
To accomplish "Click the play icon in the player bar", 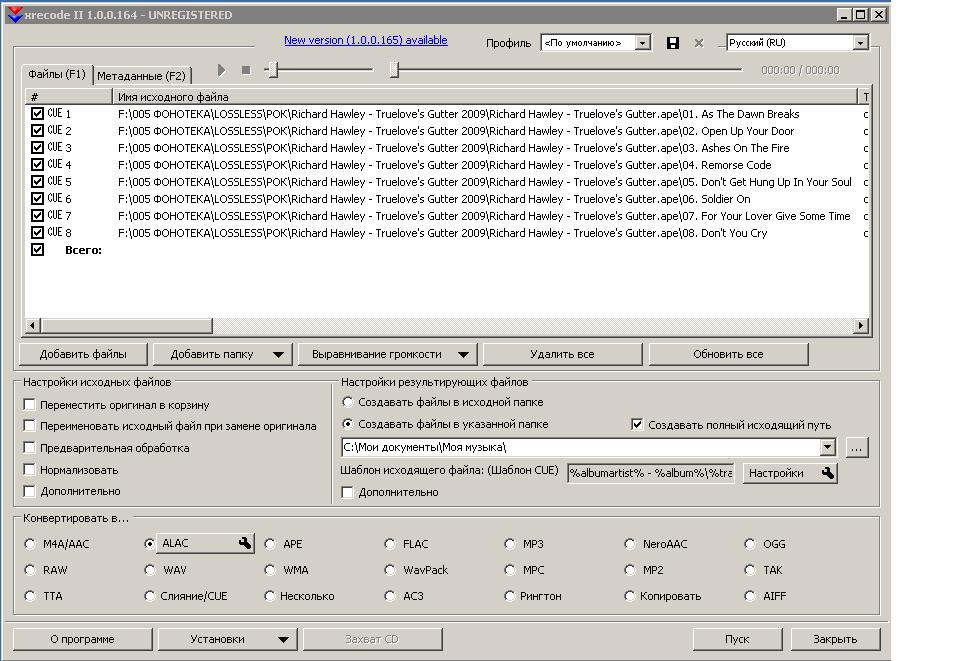I will (x=222, y=70).
